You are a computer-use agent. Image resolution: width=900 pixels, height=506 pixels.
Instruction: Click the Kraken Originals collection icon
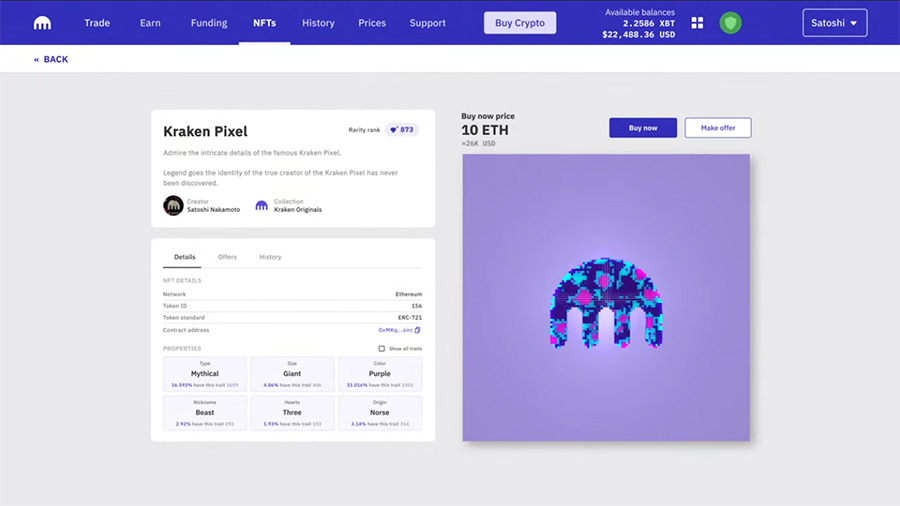[261, 205]
